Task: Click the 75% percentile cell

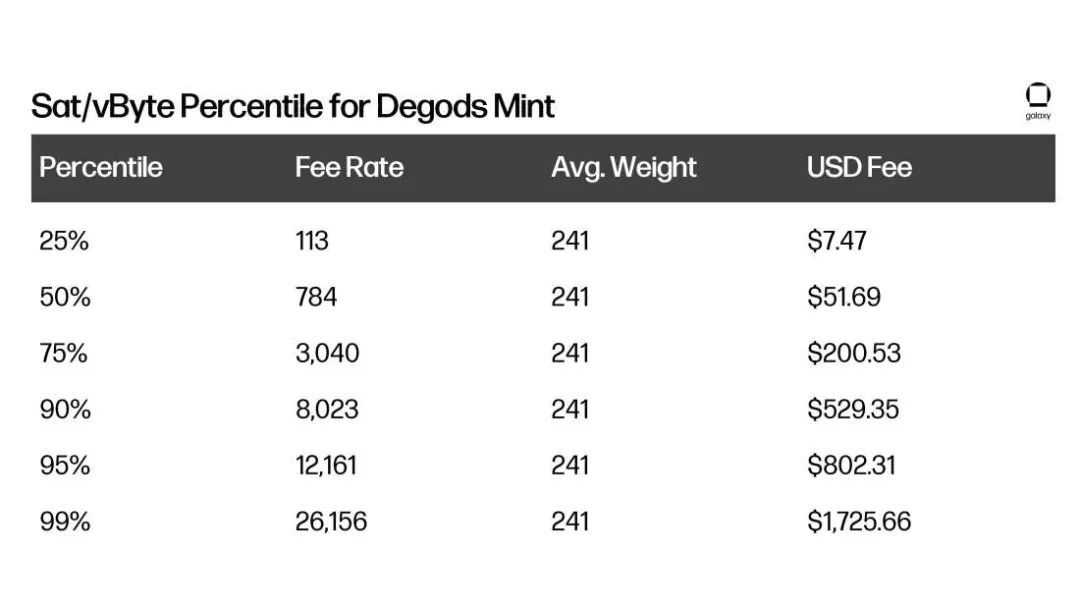Action: click(63, 353)
